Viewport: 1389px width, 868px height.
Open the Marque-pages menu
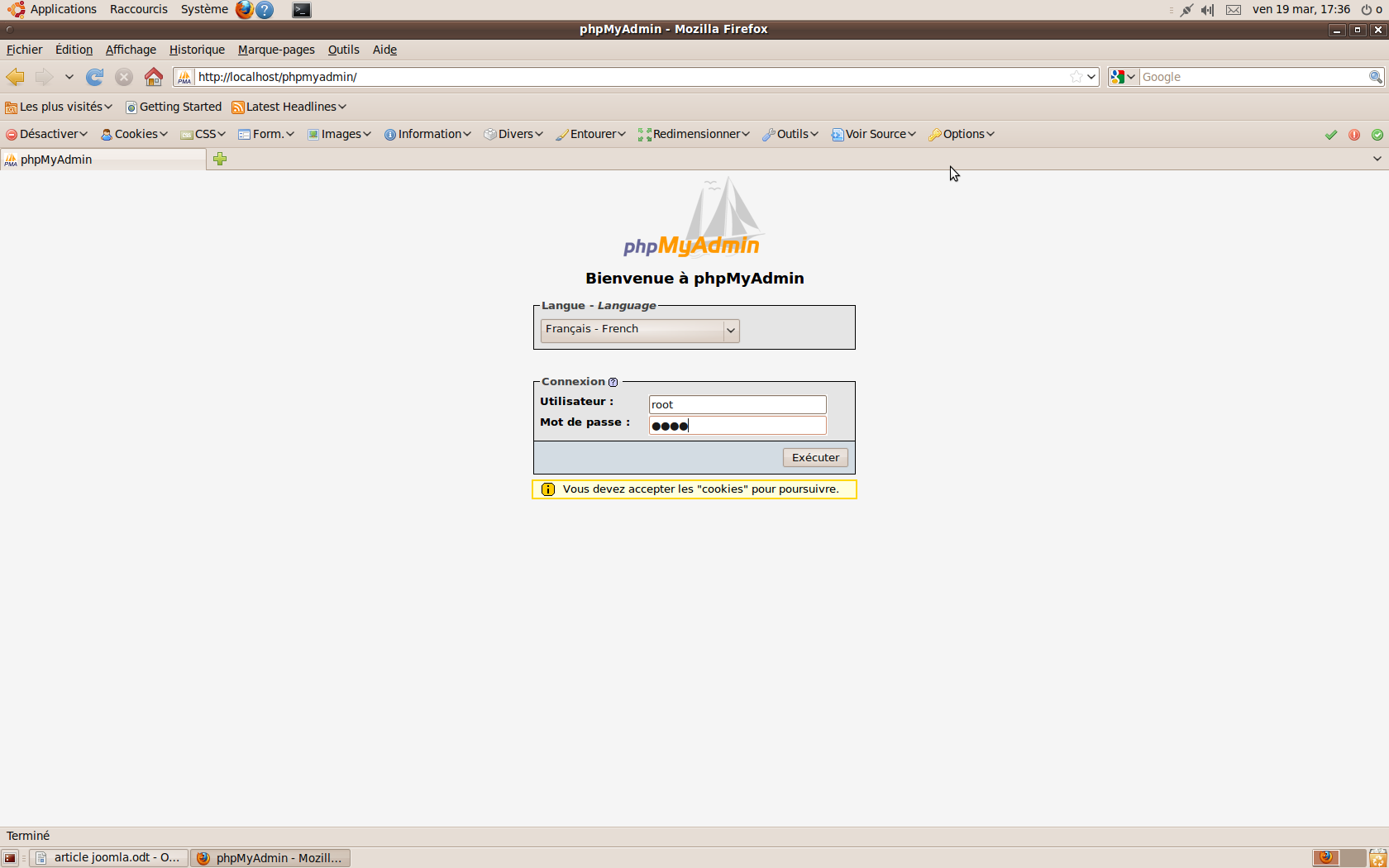[x=276, y=50]
